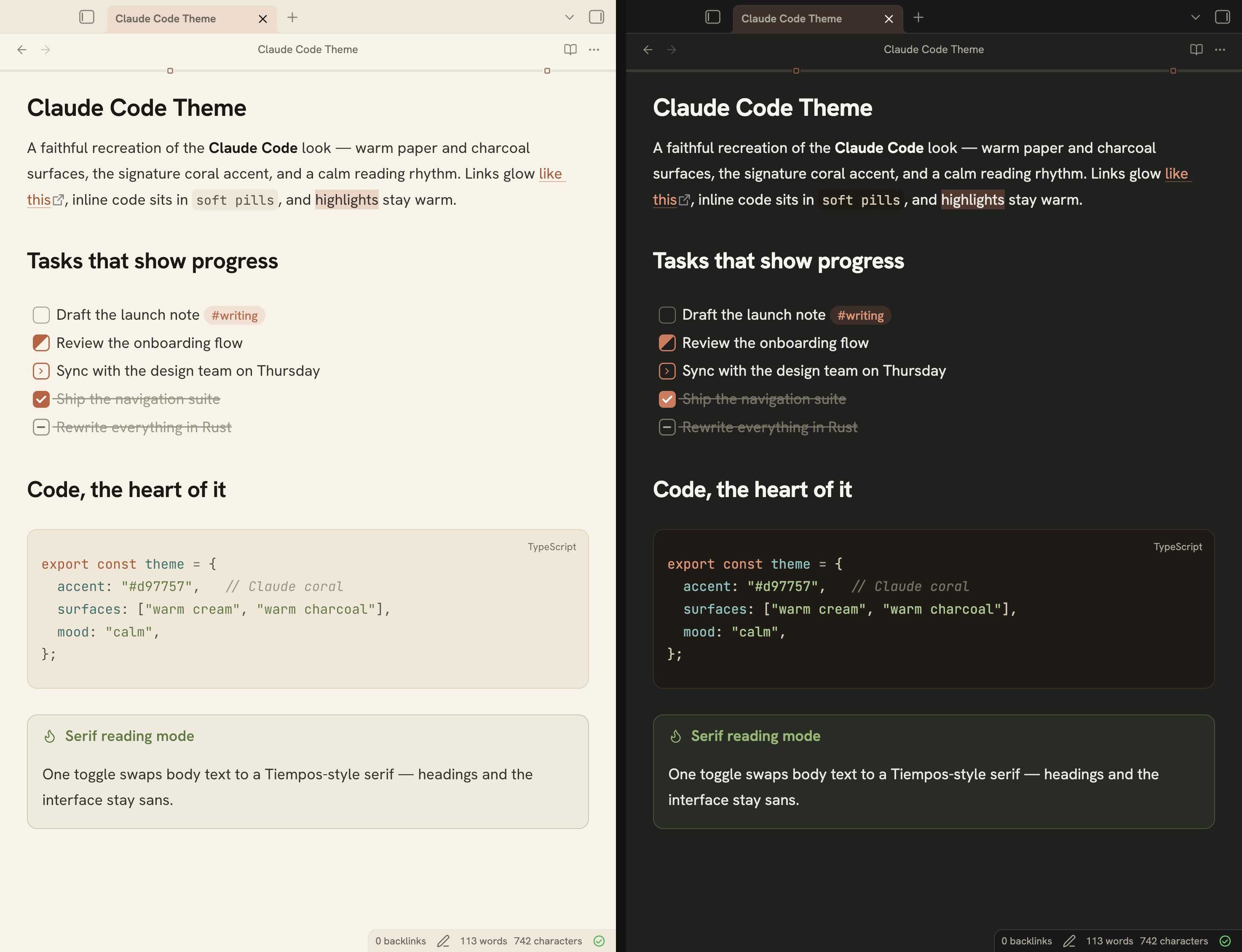This screenshot has height=952, width=1242.
Task: Click the note title in the light header bar
Action: tap(308, 50)
